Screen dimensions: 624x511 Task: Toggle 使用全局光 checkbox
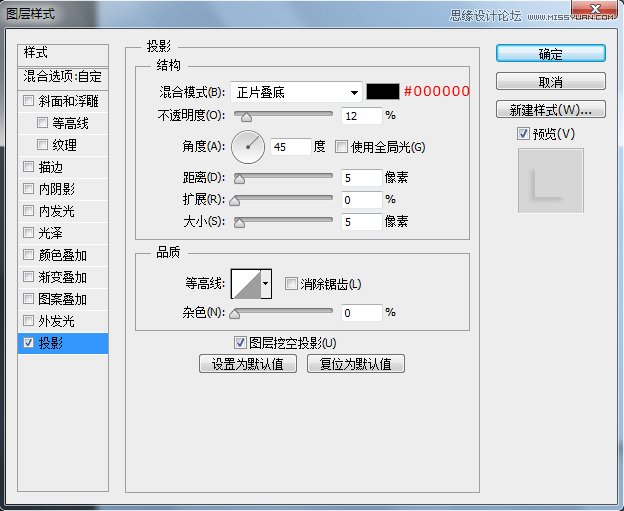(x=341, y=146)
